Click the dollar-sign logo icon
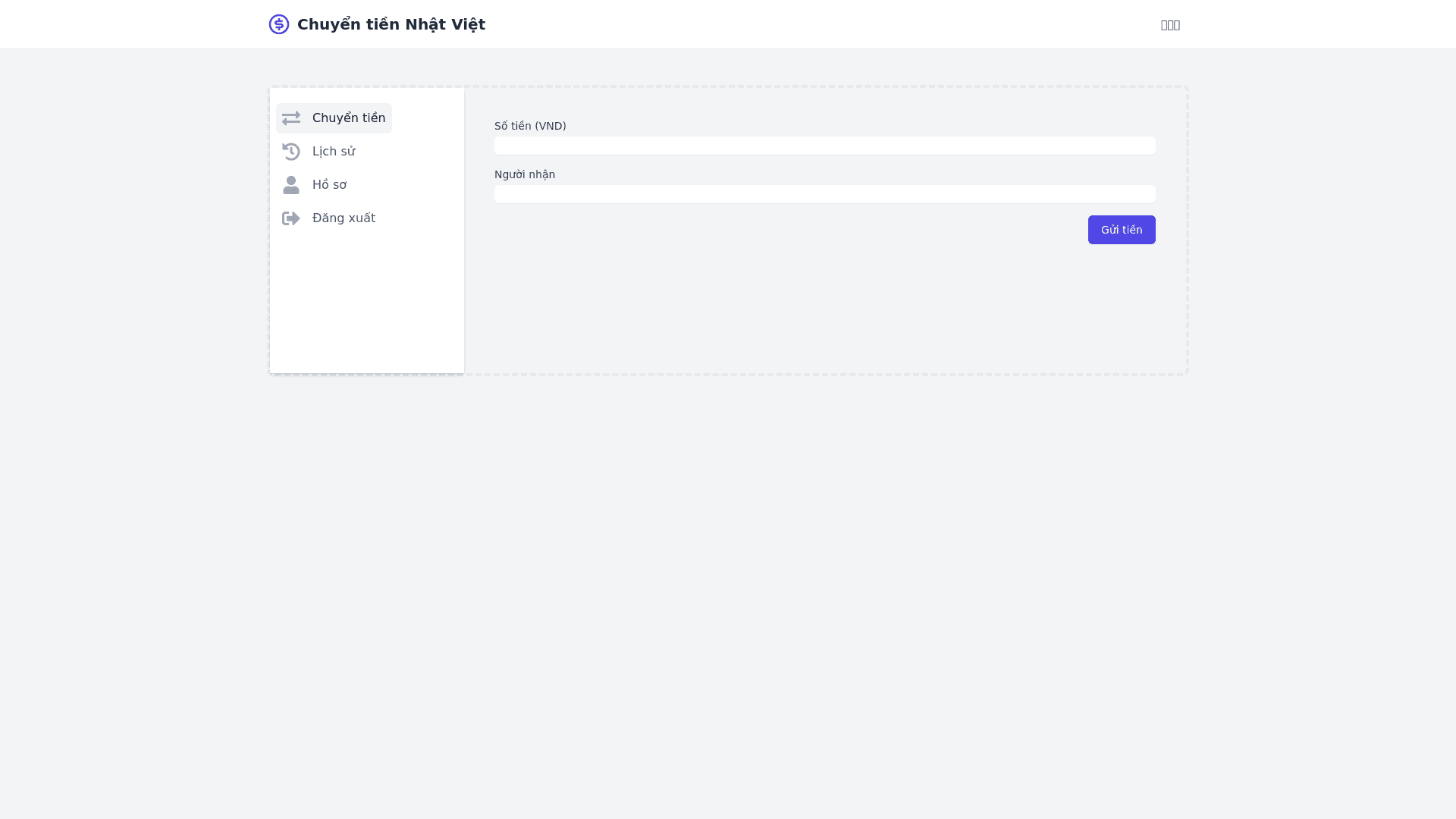 279,24
